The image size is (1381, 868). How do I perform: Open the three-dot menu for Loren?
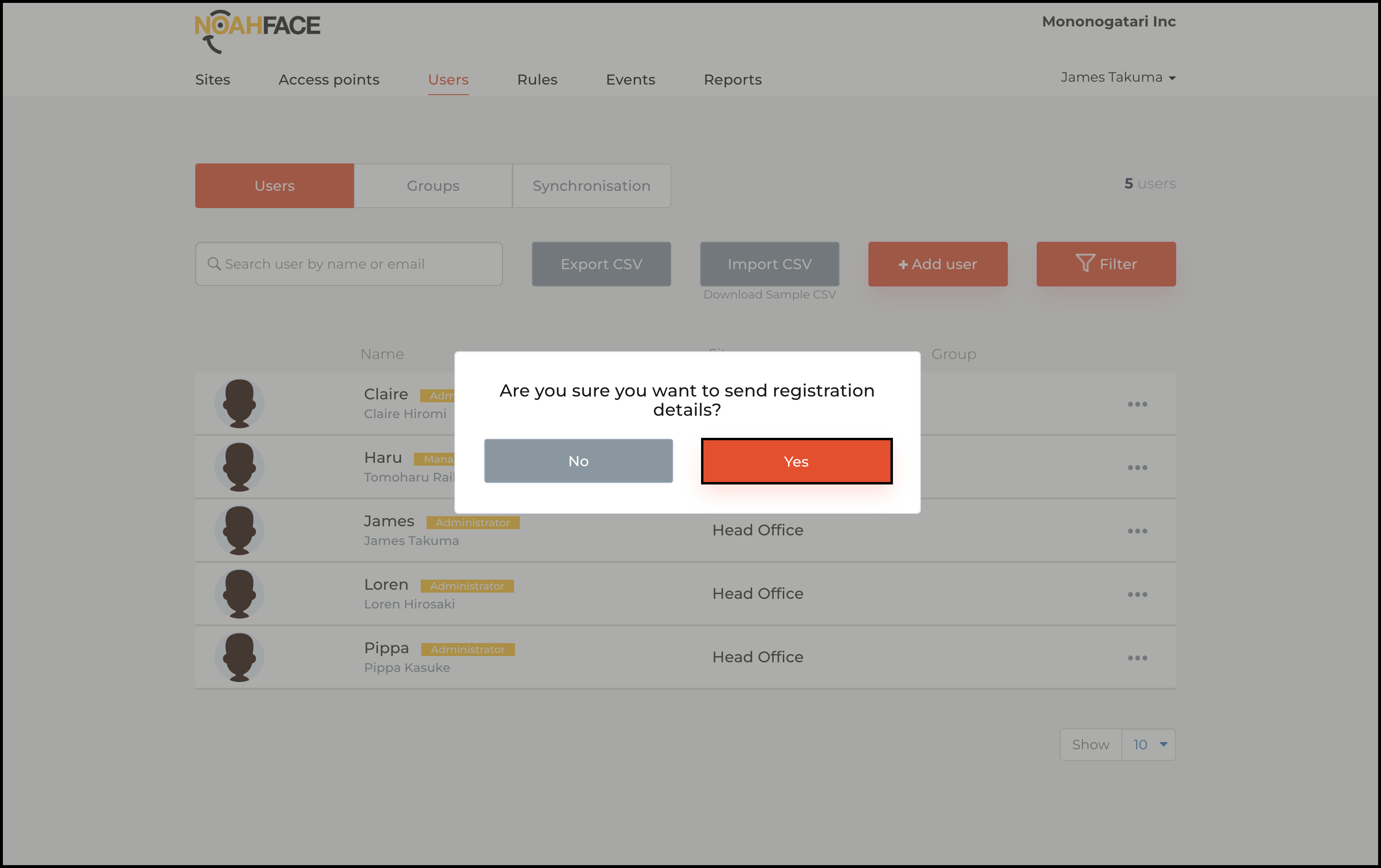[1137, 595]
